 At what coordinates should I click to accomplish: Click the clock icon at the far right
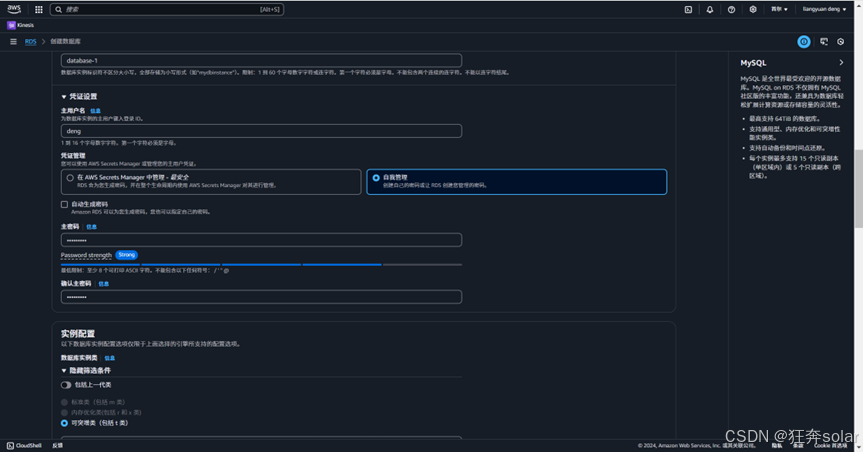[x=840, y=42]
